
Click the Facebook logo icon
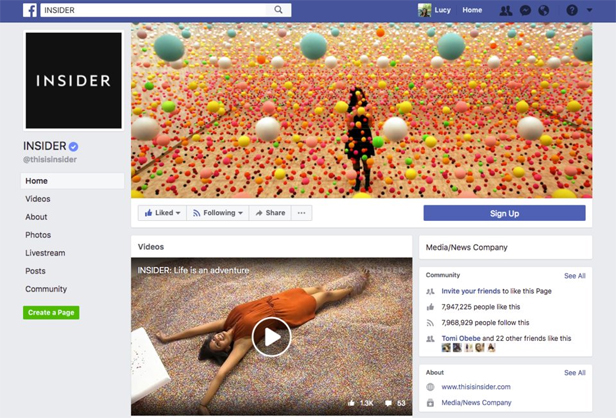30,10
